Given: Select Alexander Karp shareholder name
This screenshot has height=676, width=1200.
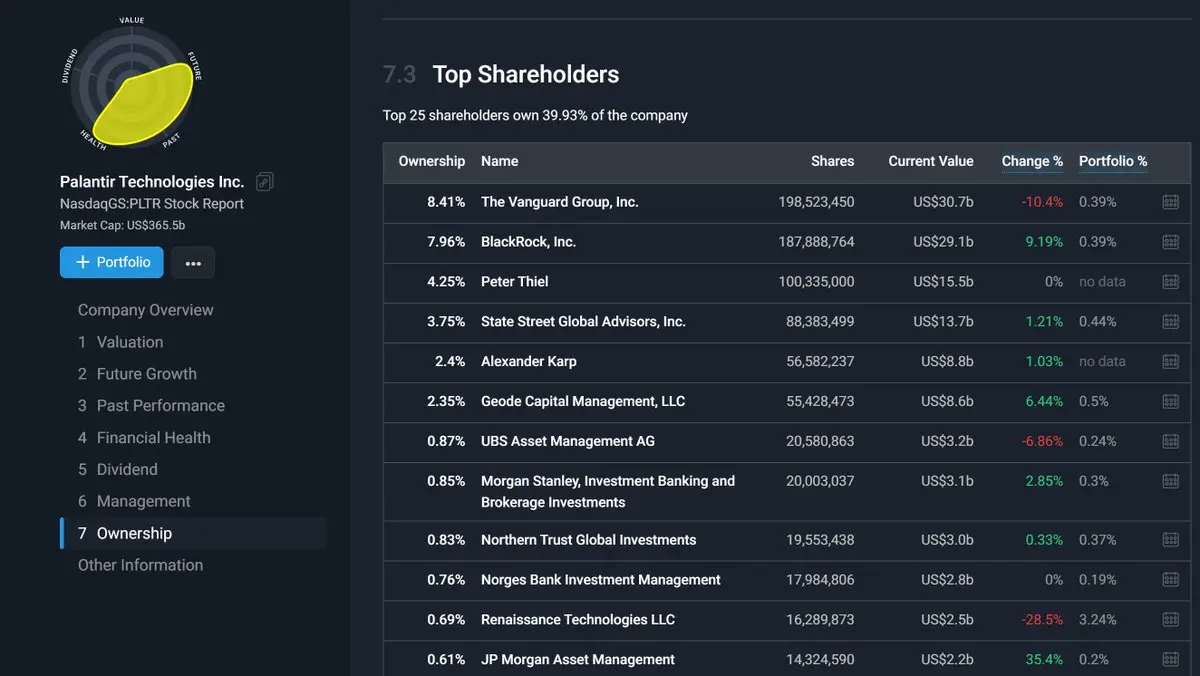Looking at the screenshot, I should pos(529,362).
